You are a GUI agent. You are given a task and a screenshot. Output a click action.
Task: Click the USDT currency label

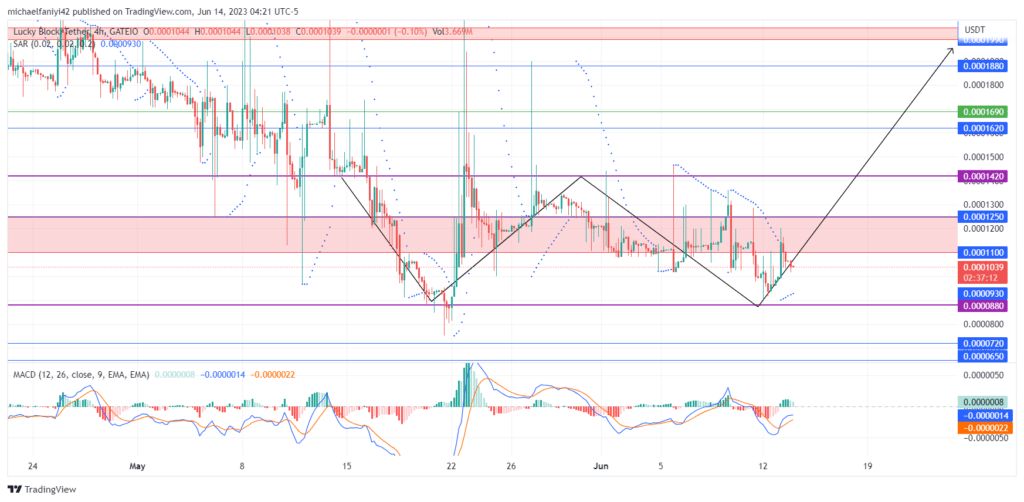(974, 29)
